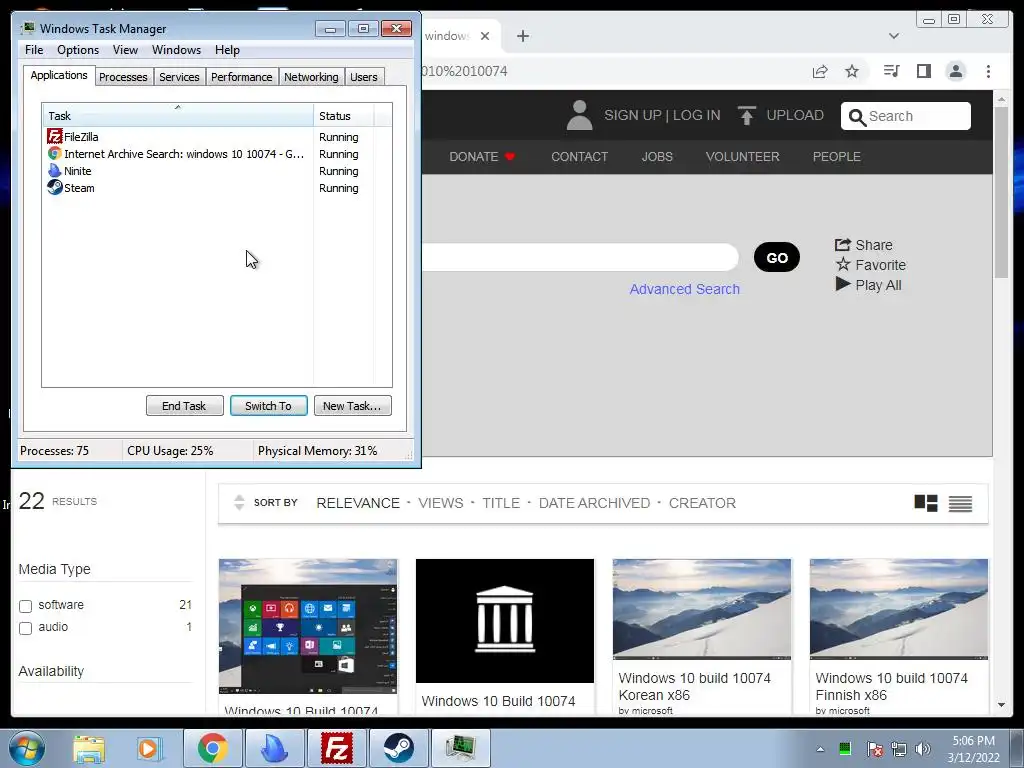Sort tasks by the Task column header

click(178, 116)
